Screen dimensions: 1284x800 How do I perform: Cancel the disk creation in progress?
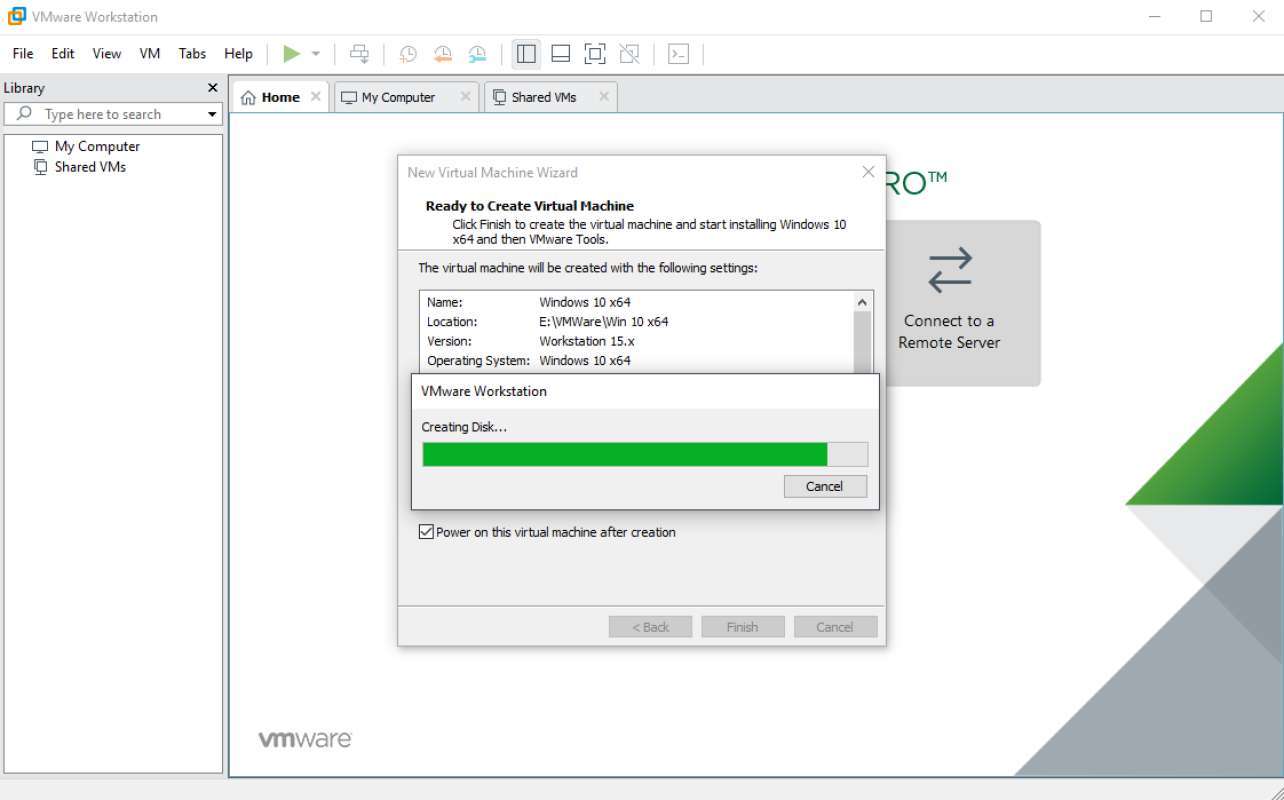tap(824, 486)
